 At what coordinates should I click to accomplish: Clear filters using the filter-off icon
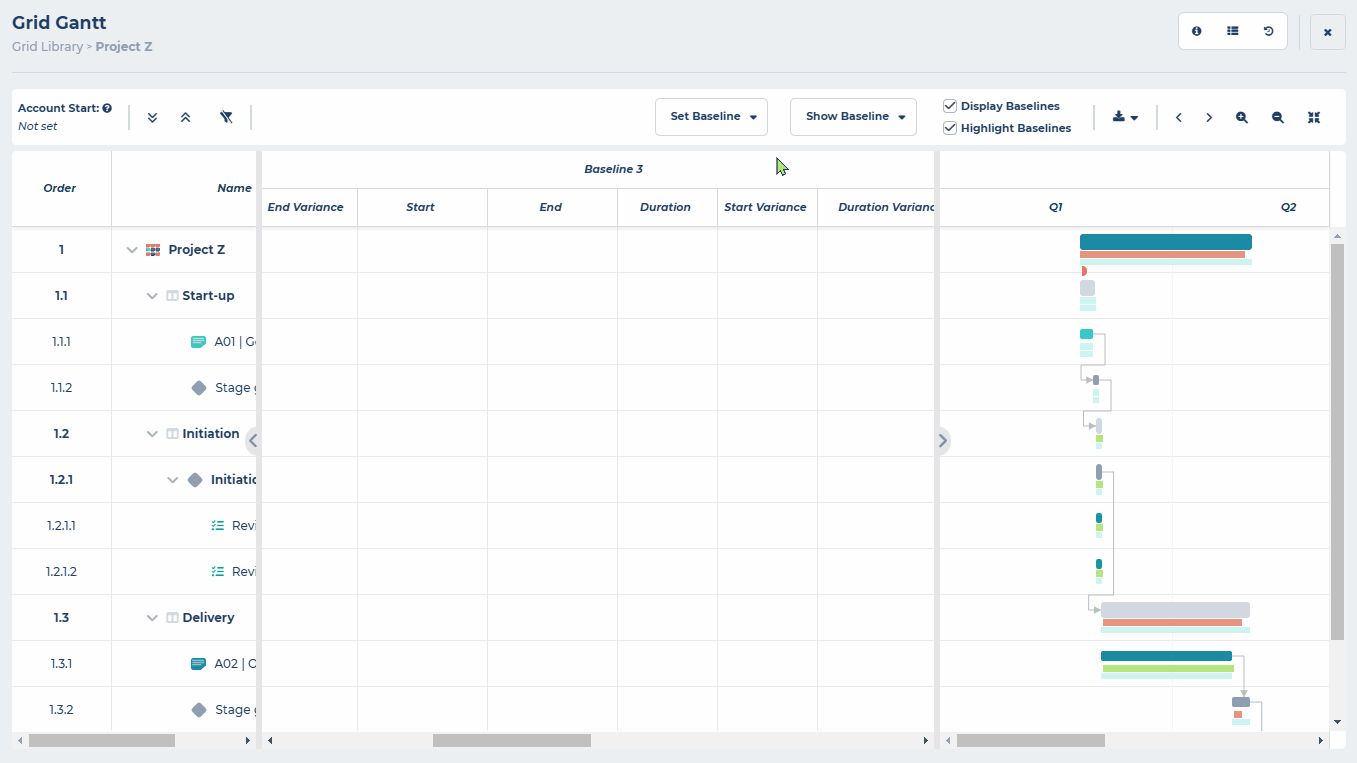click(x=226, y=117)
